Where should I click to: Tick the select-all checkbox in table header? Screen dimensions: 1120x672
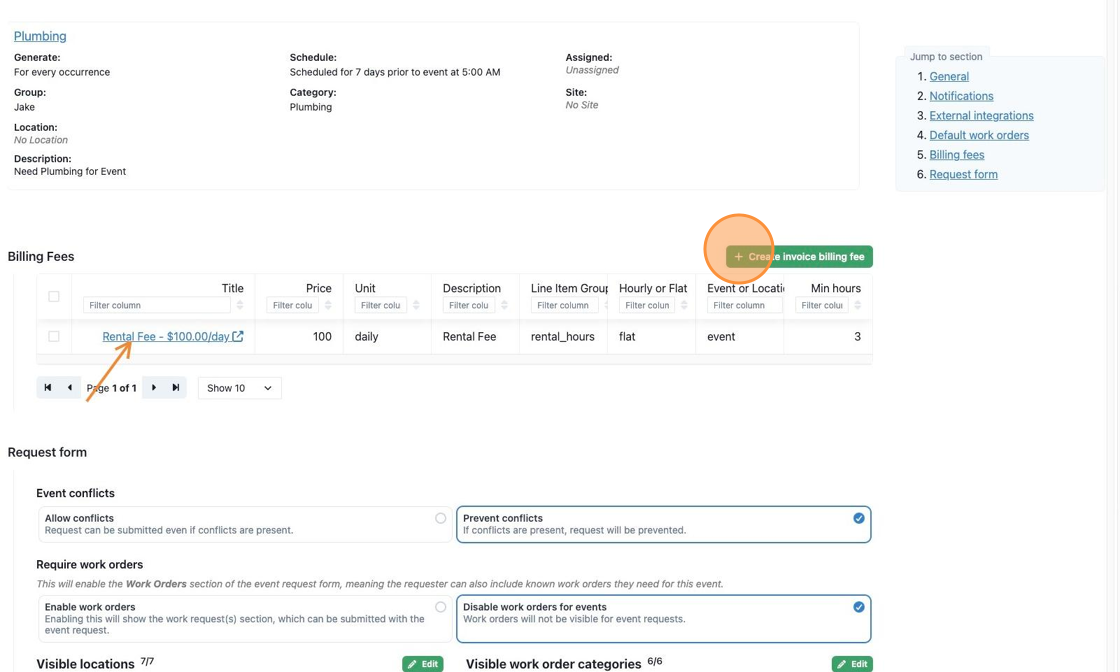pyautogui.click(x=54, y=296)
